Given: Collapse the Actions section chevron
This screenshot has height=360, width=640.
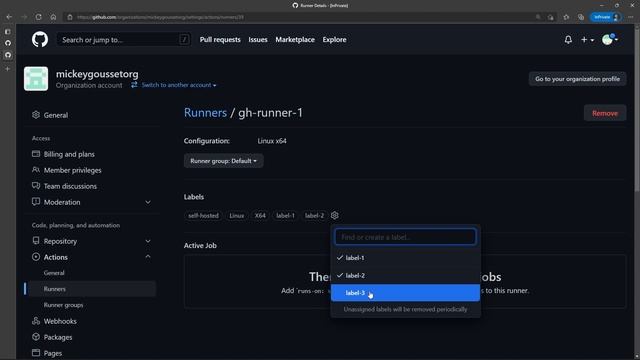Looking at the screenshot, I should [x=148, y=257].
